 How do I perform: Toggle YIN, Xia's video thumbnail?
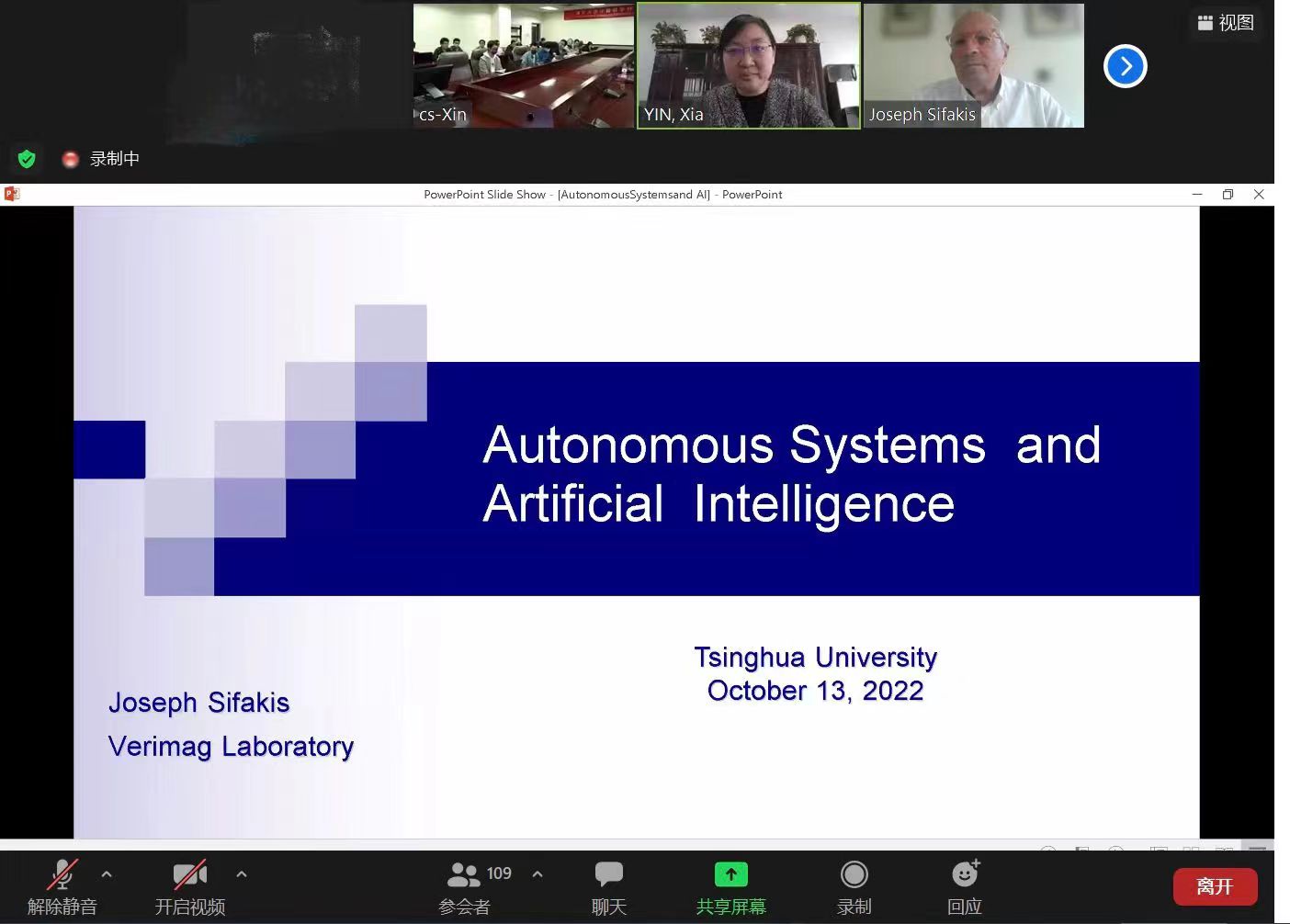tap(748, 65)
